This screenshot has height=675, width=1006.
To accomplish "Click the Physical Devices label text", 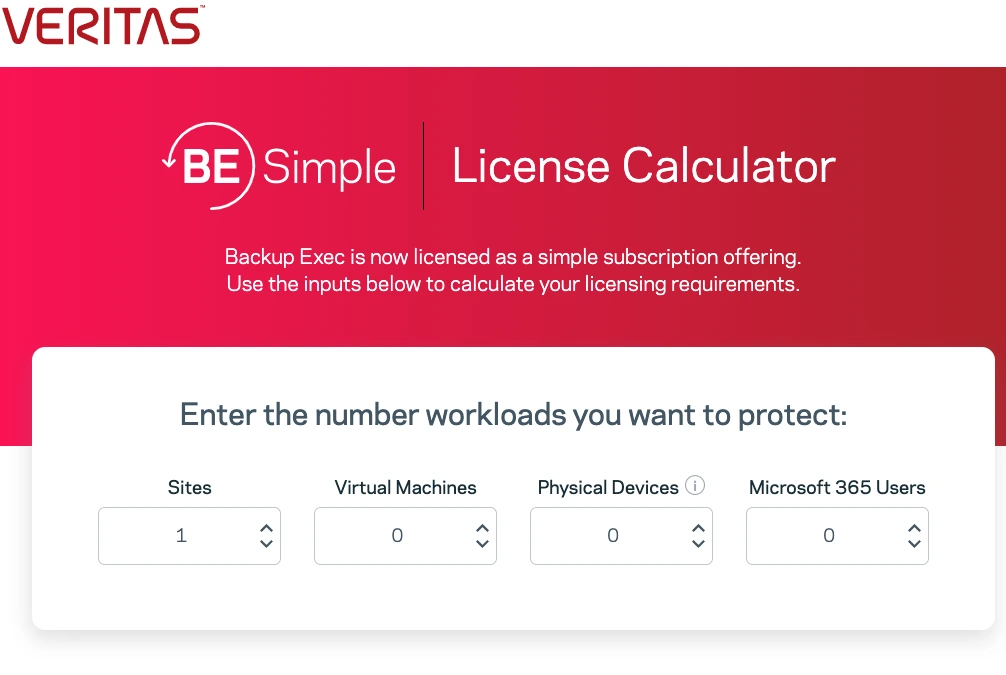I will (608, 488).
